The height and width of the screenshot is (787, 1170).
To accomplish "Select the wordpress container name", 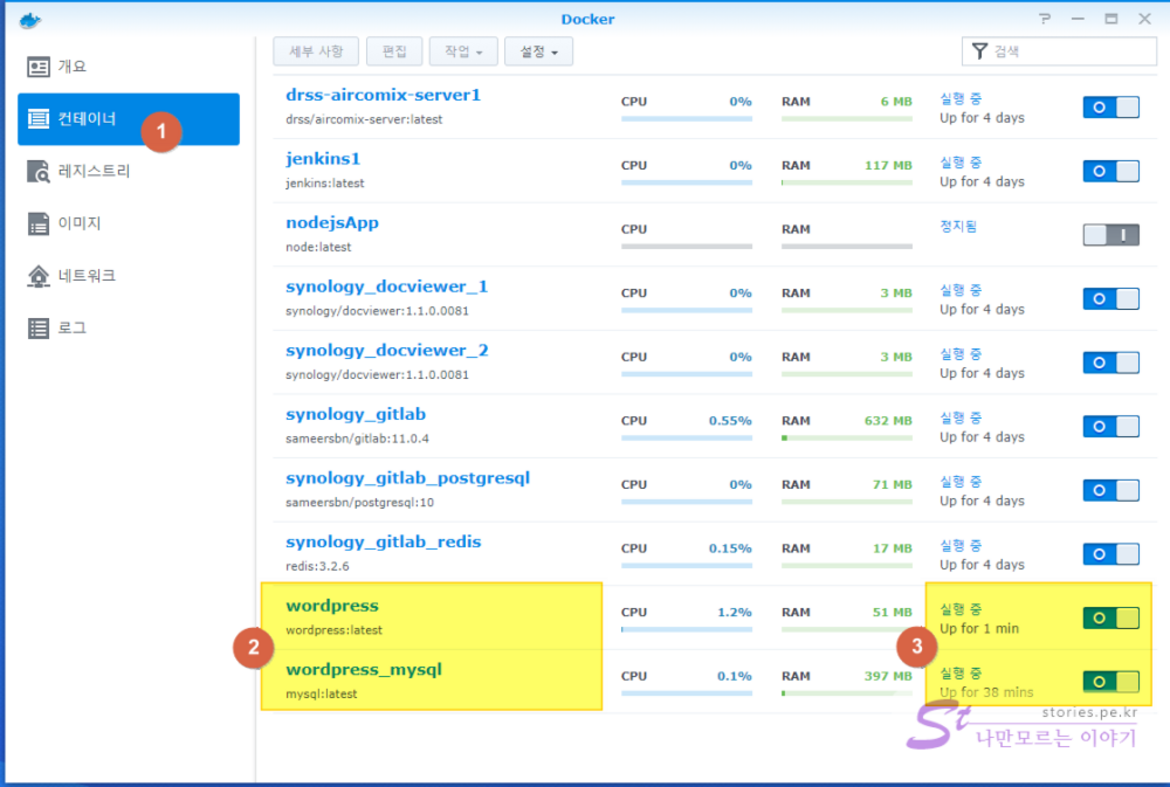I will 332,606.
